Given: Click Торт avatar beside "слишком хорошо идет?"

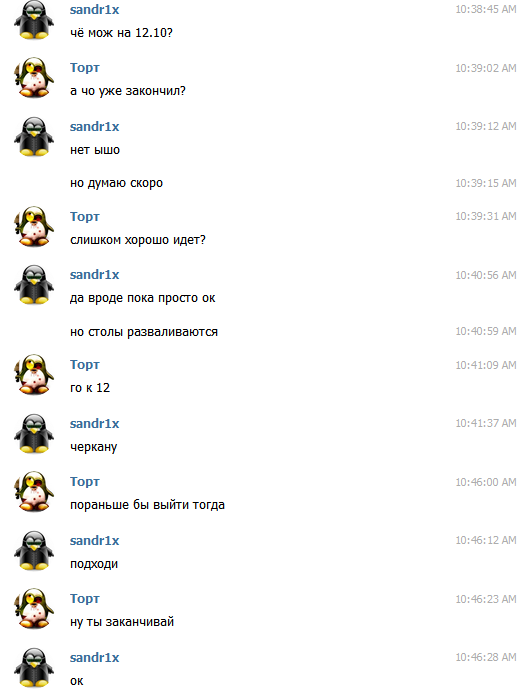Looking at the screenshot, I should pyautogui.click(x=34, y=226).
